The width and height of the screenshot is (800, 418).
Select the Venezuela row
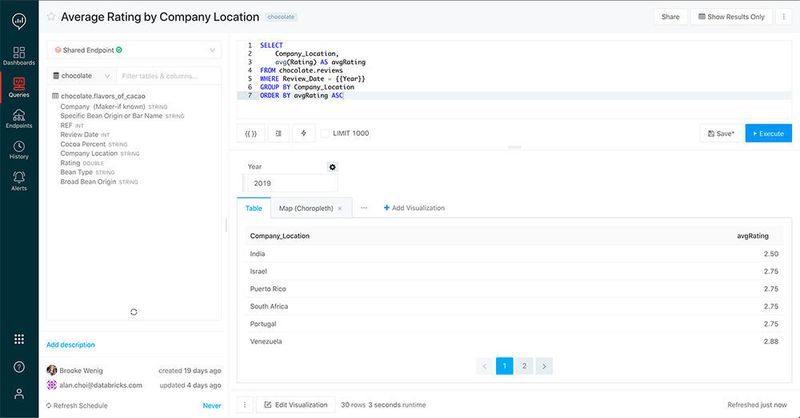click(x=514, y=341)
